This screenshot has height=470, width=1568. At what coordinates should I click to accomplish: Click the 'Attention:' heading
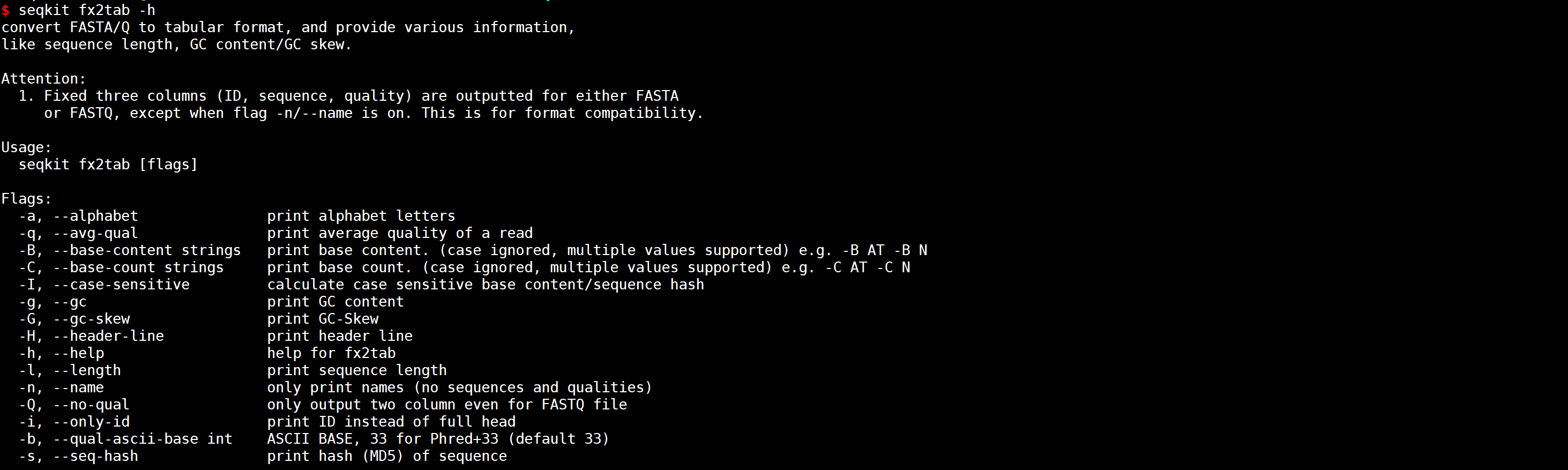click(44, 79)
